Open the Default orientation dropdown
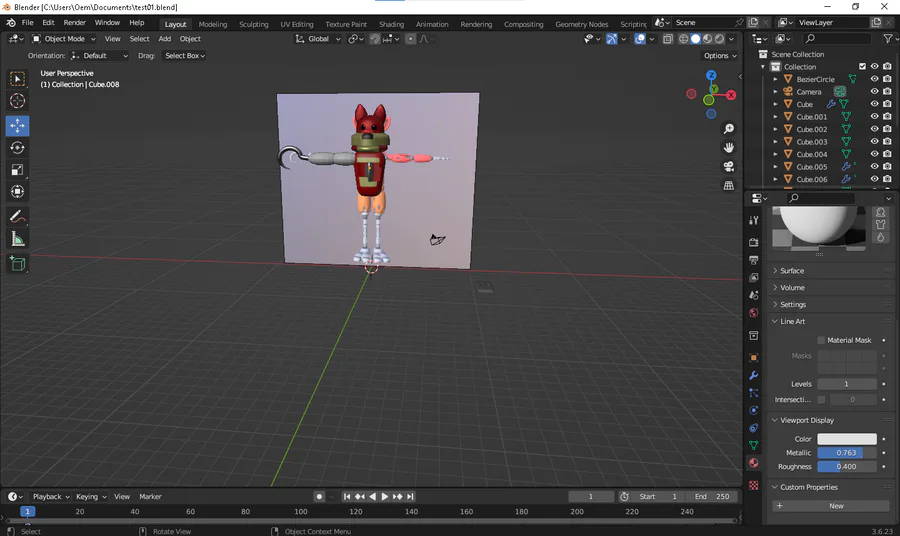 pyautogui.click(x=99, y=56)
